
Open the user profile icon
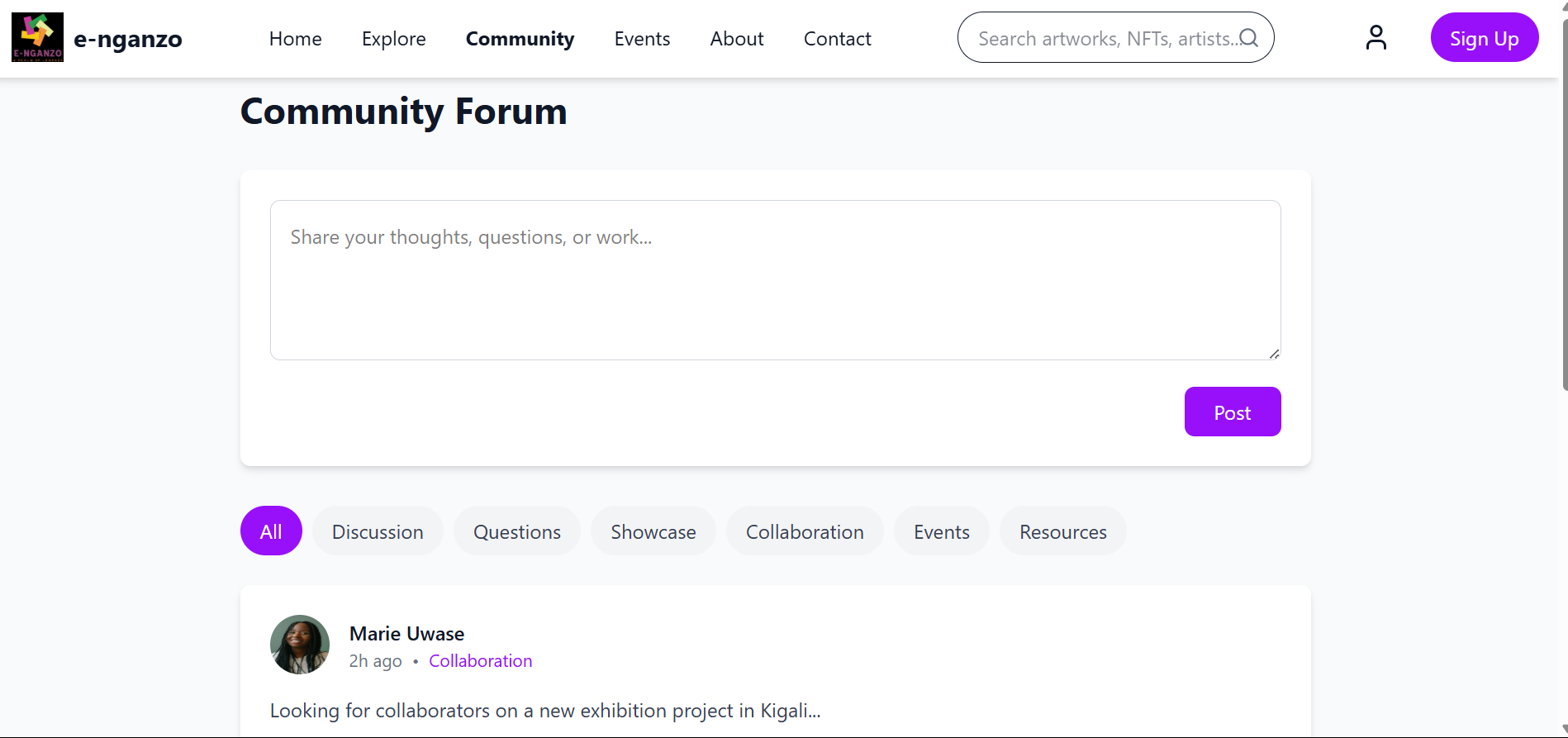pos(1376,37)
